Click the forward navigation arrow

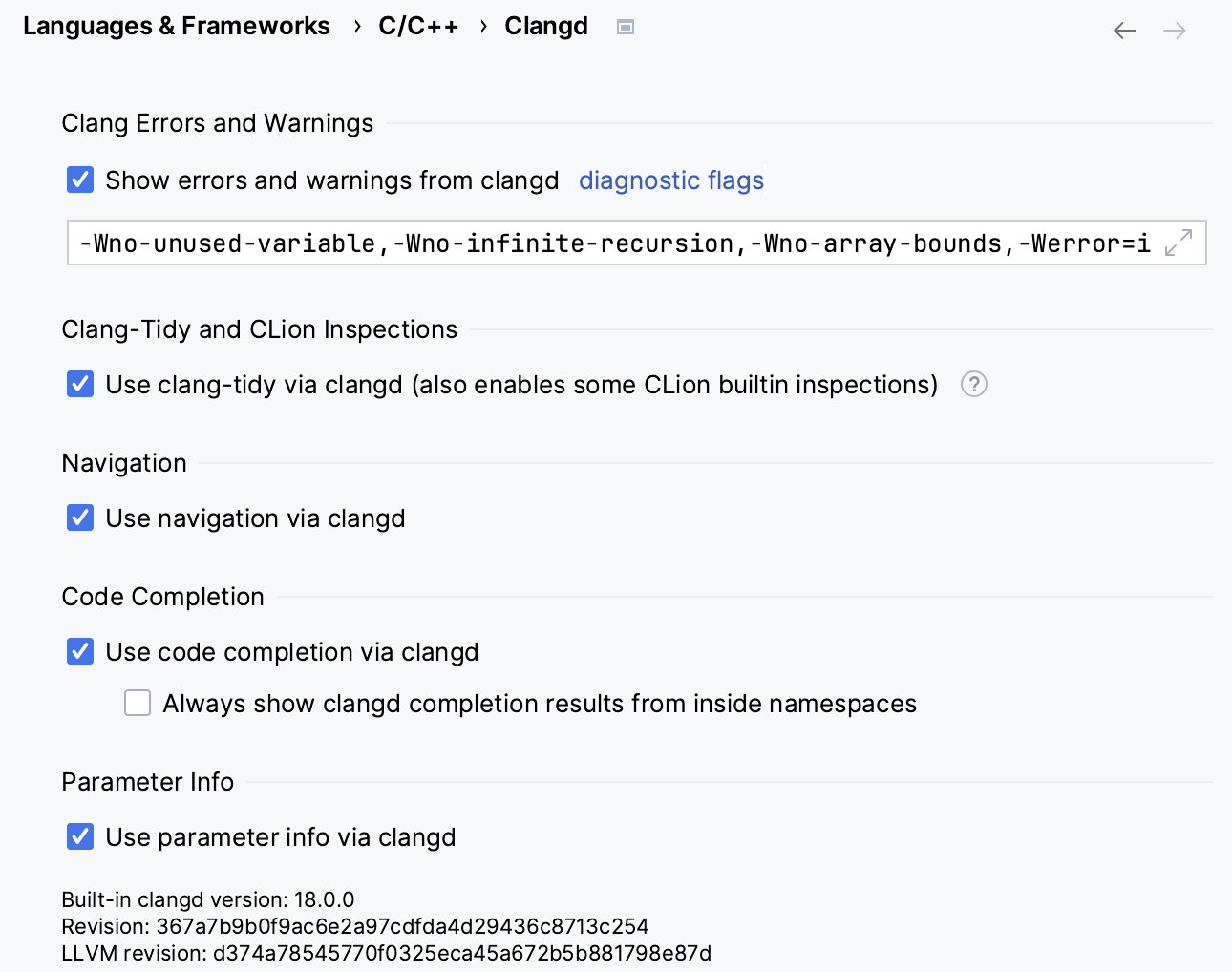click(1174, 31)
